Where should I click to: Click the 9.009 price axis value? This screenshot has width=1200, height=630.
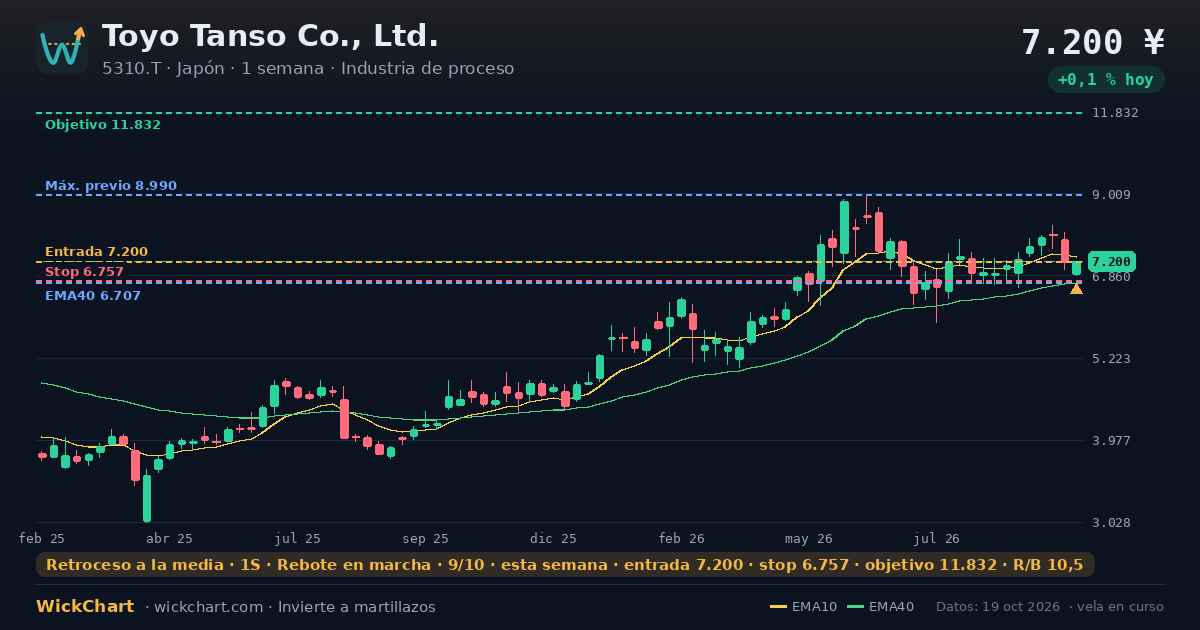1111,195
